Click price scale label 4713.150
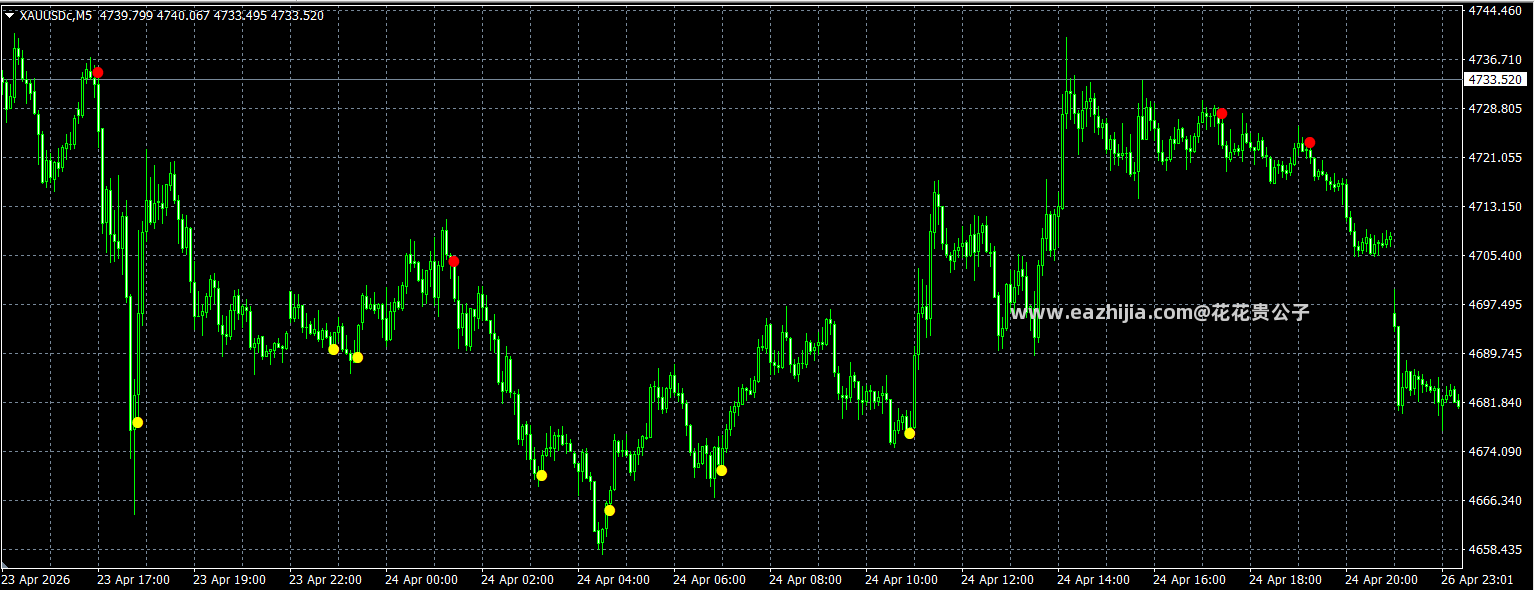 pyautogui.click(x=1495, y=206)
